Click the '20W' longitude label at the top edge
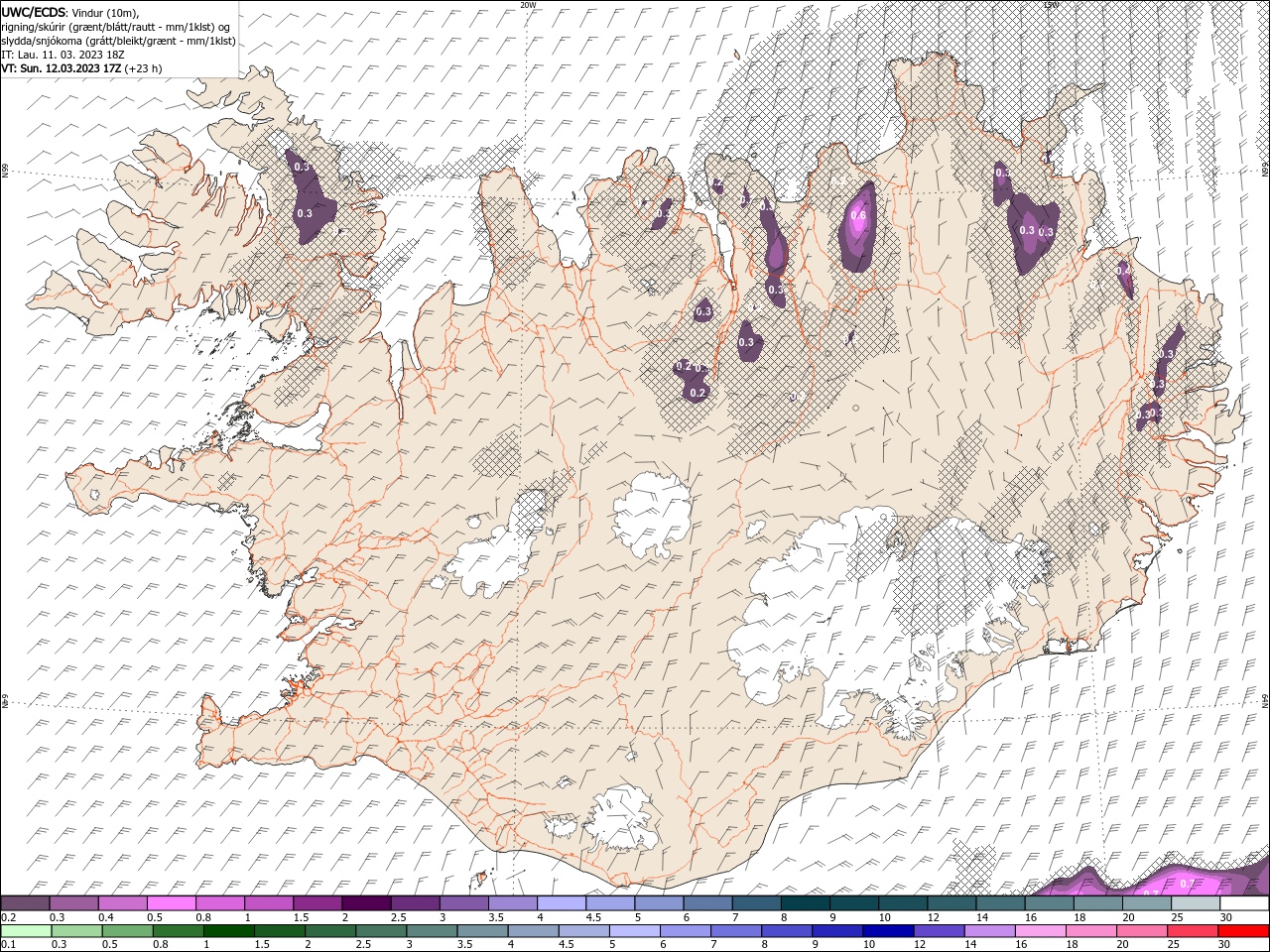The image size is (1270, 952). pos(528,5)
